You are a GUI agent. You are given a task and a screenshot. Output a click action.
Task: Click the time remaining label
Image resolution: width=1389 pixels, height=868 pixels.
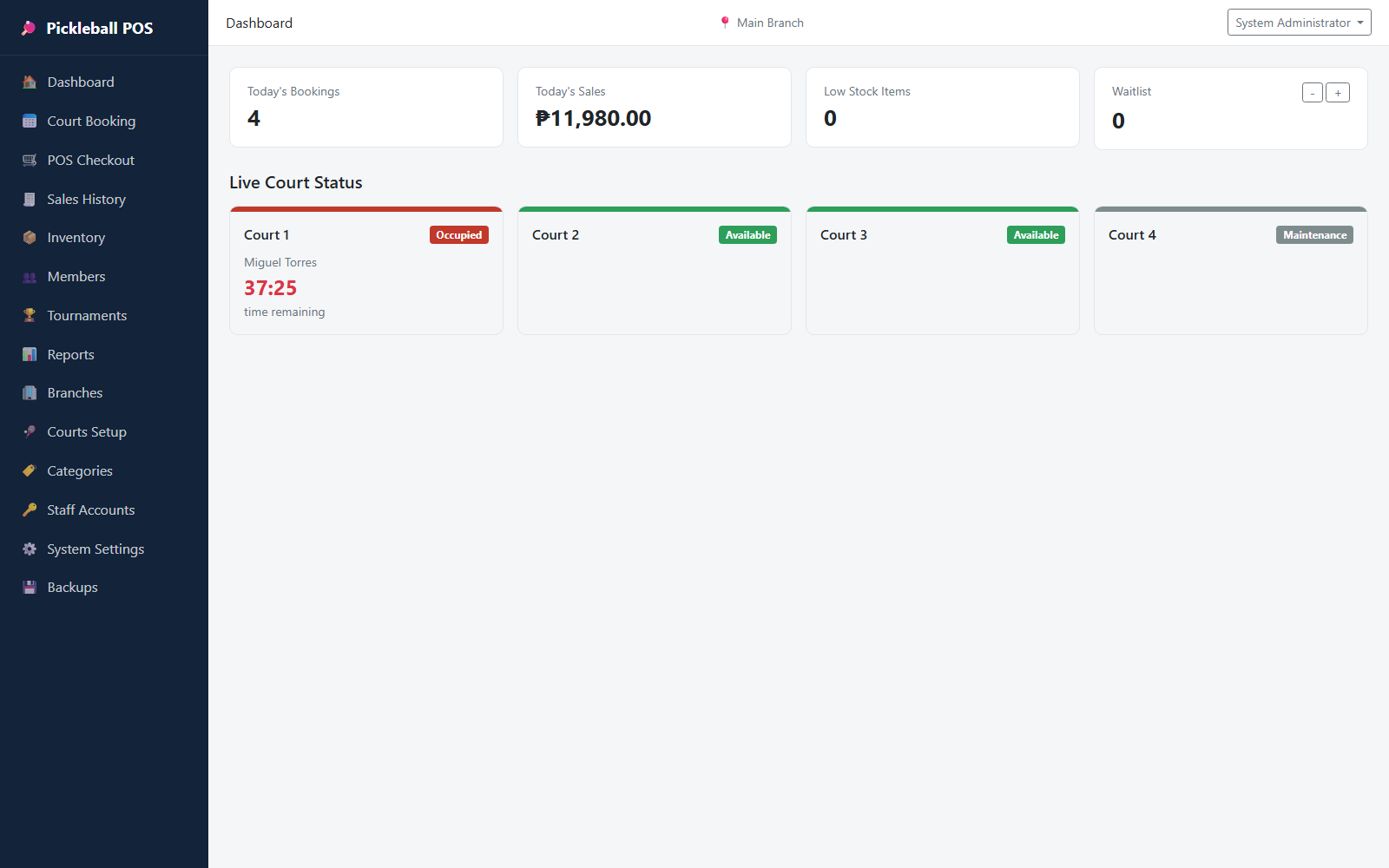point(284,312)
